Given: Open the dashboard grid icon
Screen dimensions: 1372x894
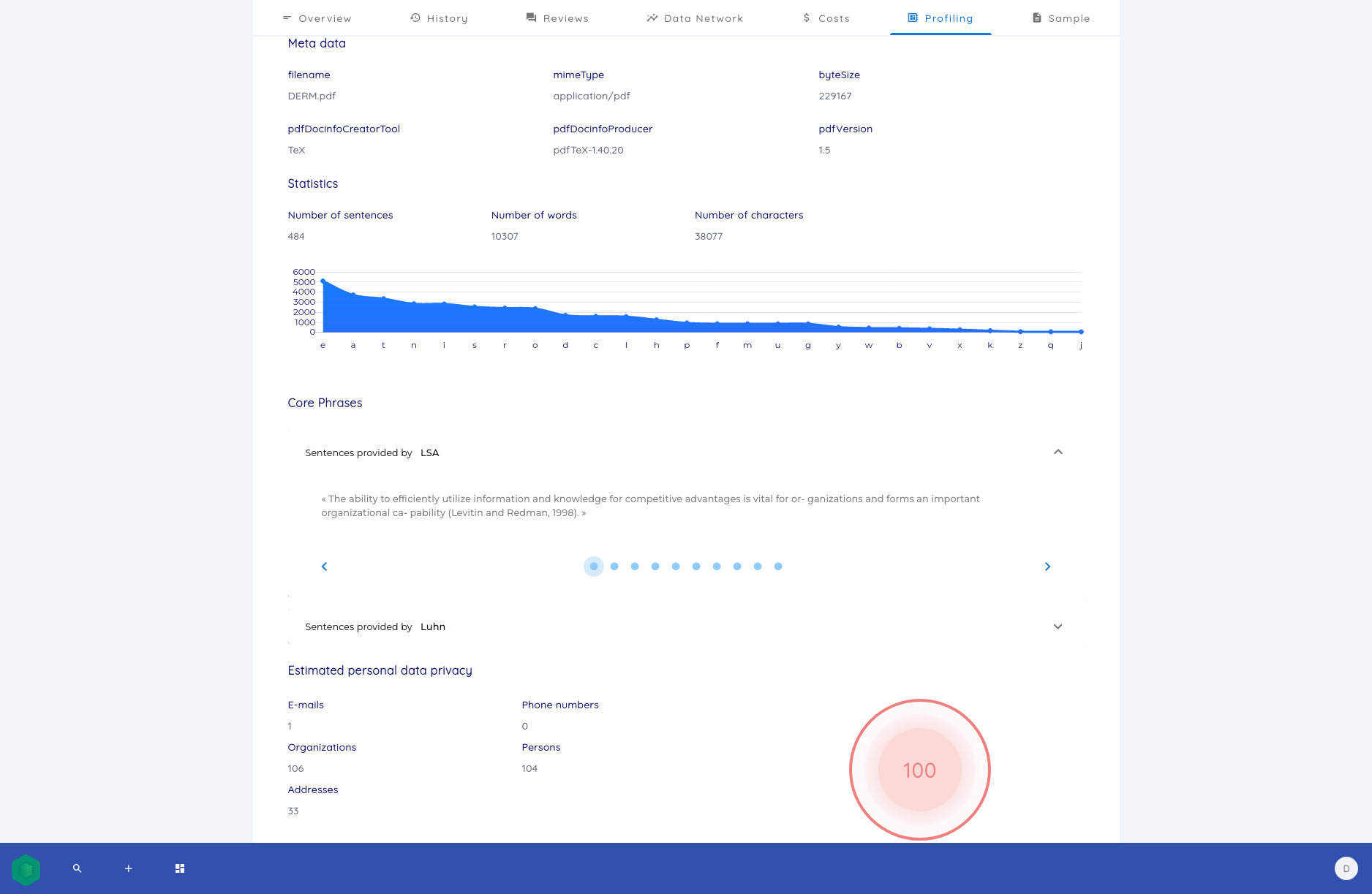Looking at the screenshot, I should (x=180, y=868).
